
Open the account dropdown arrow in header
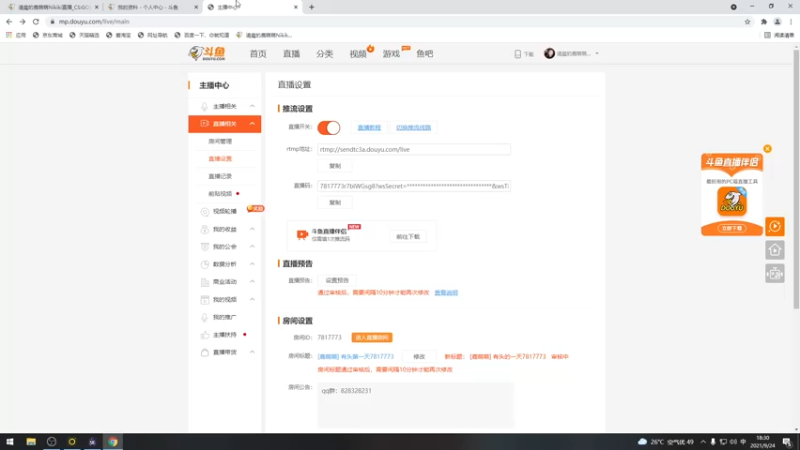coord(597,54)
